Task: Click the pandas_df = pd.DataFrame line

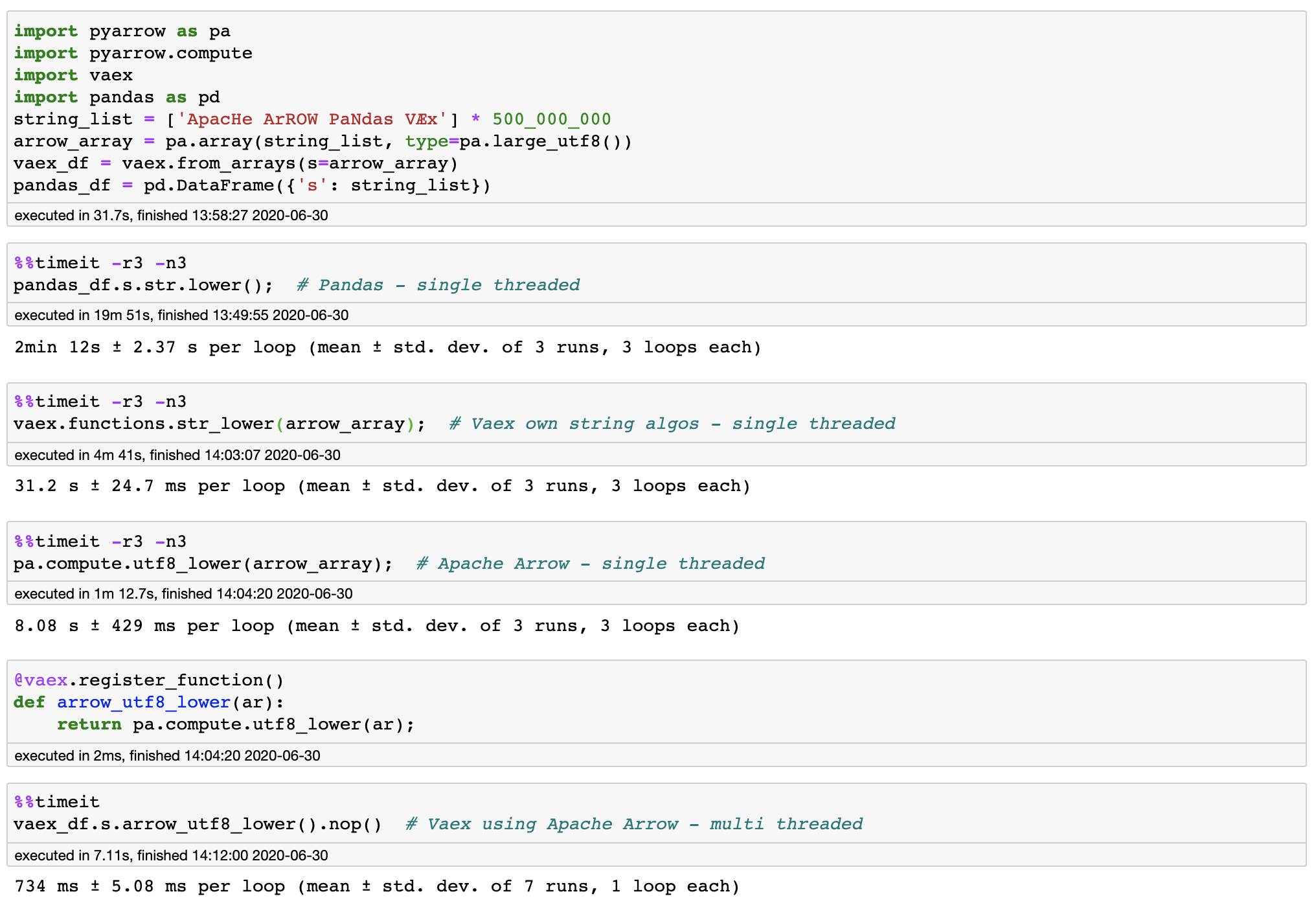Action: point(252,185)
